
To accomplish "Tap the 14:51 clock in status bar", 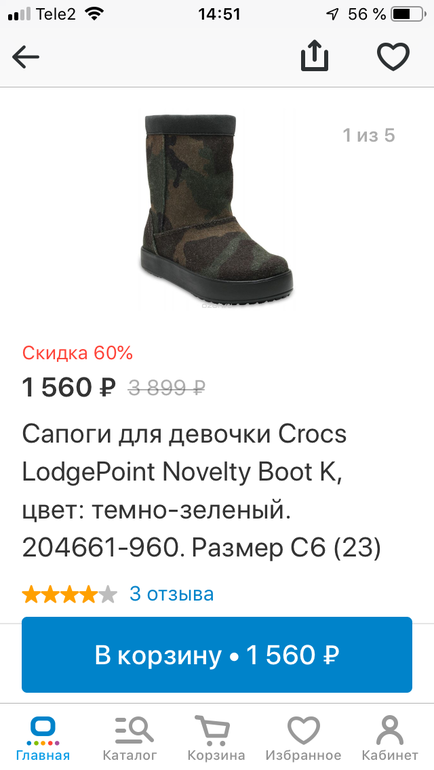I will pyautogui.click(x=219, y=14).
